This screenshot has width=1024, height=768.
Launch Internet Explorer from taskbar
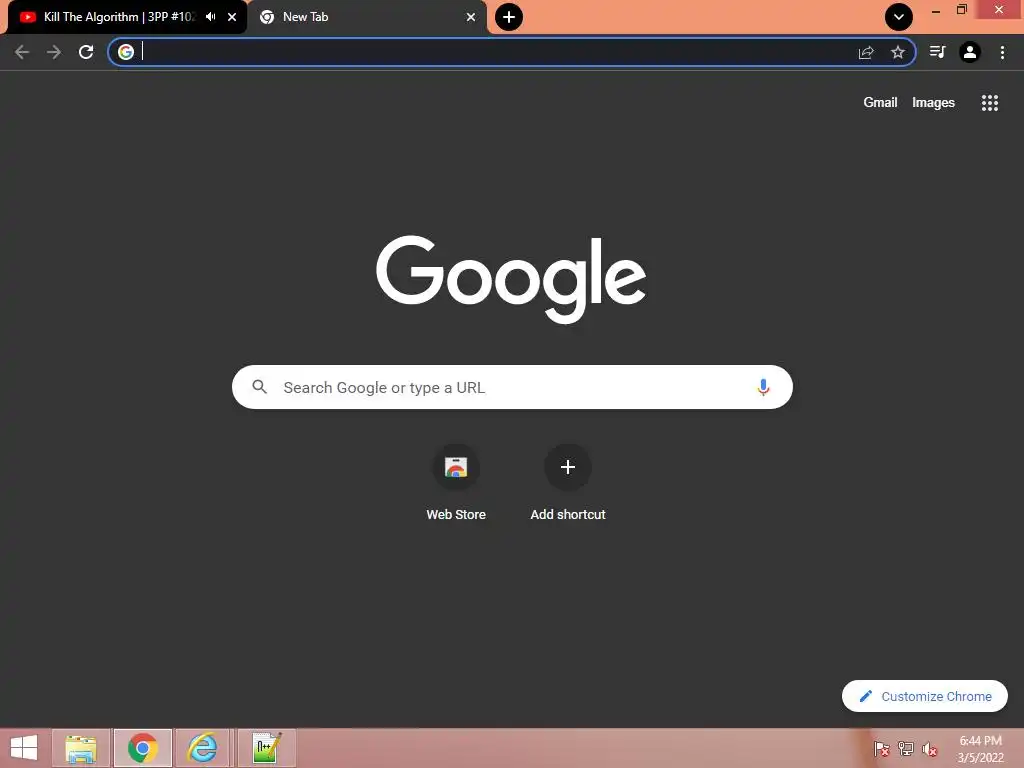[x=202, y=748]
